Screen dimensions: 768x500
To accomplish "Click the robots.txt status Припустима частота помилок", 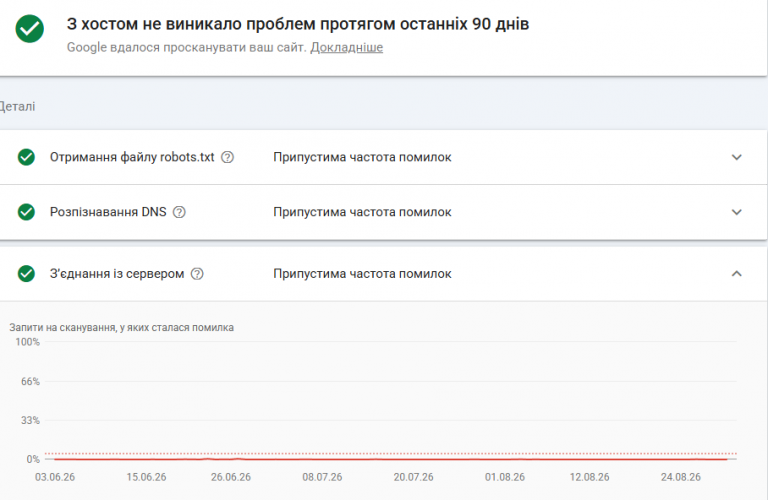I will coord(362,157).
